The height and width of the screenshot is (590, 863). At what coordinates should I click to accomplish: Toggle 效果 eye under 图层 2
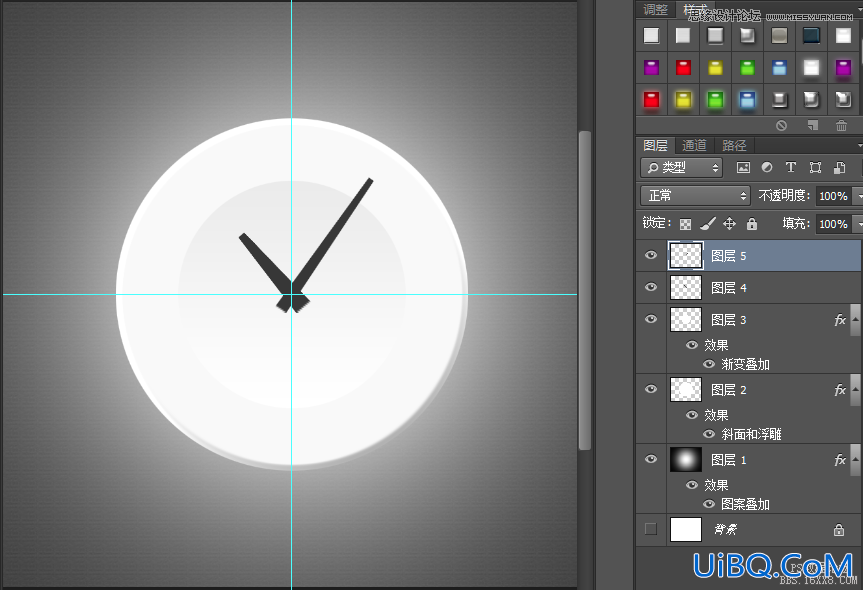(692, 415)
